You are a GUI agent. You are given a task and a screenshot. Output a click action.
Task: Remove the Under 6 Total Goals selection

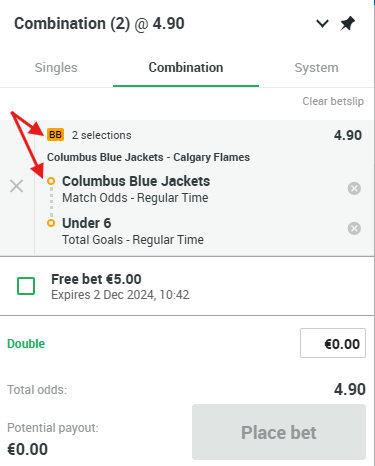354,228
